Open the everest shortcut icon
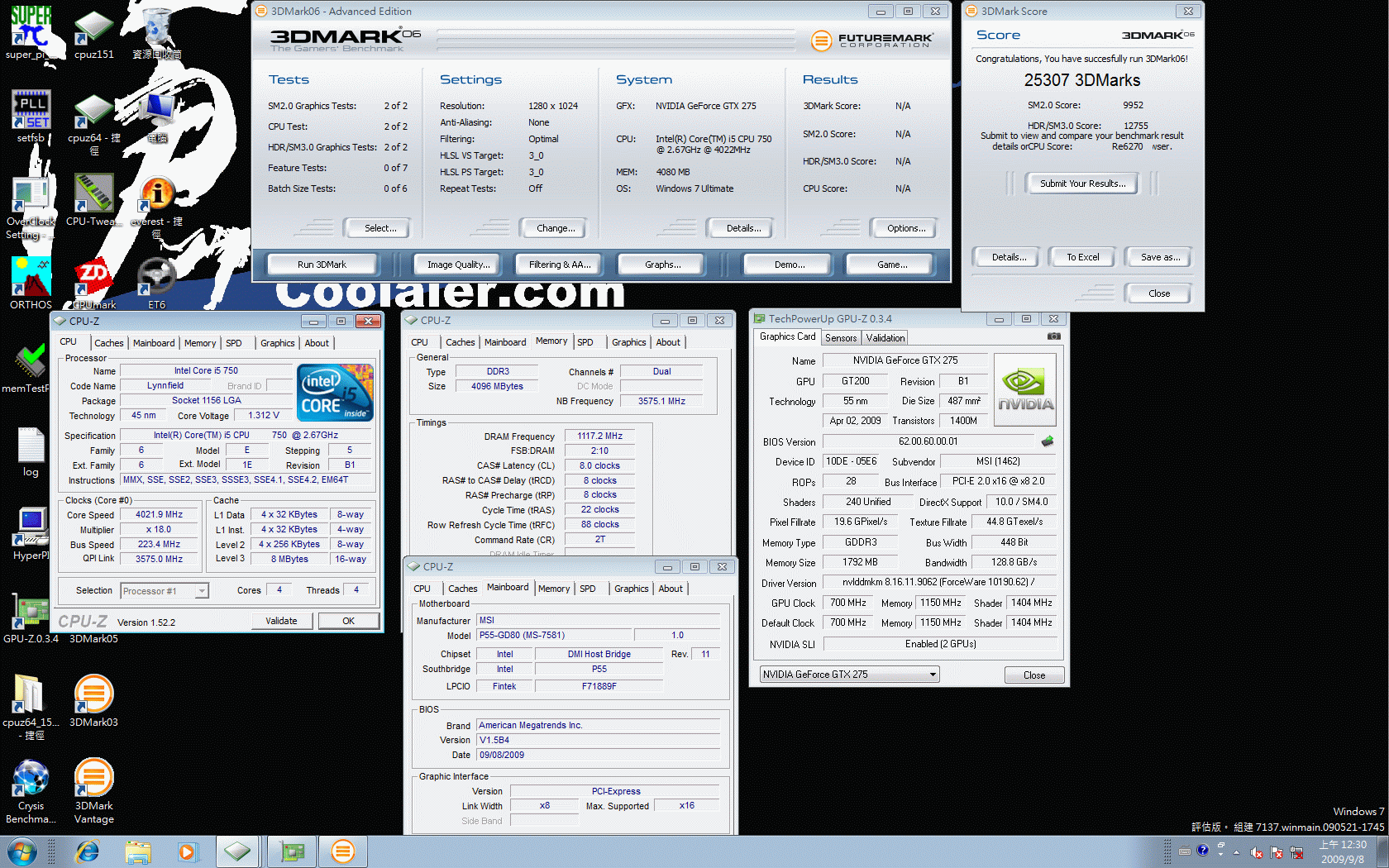The width and height of the screenshot is (1389, 868). pos(156,207)
